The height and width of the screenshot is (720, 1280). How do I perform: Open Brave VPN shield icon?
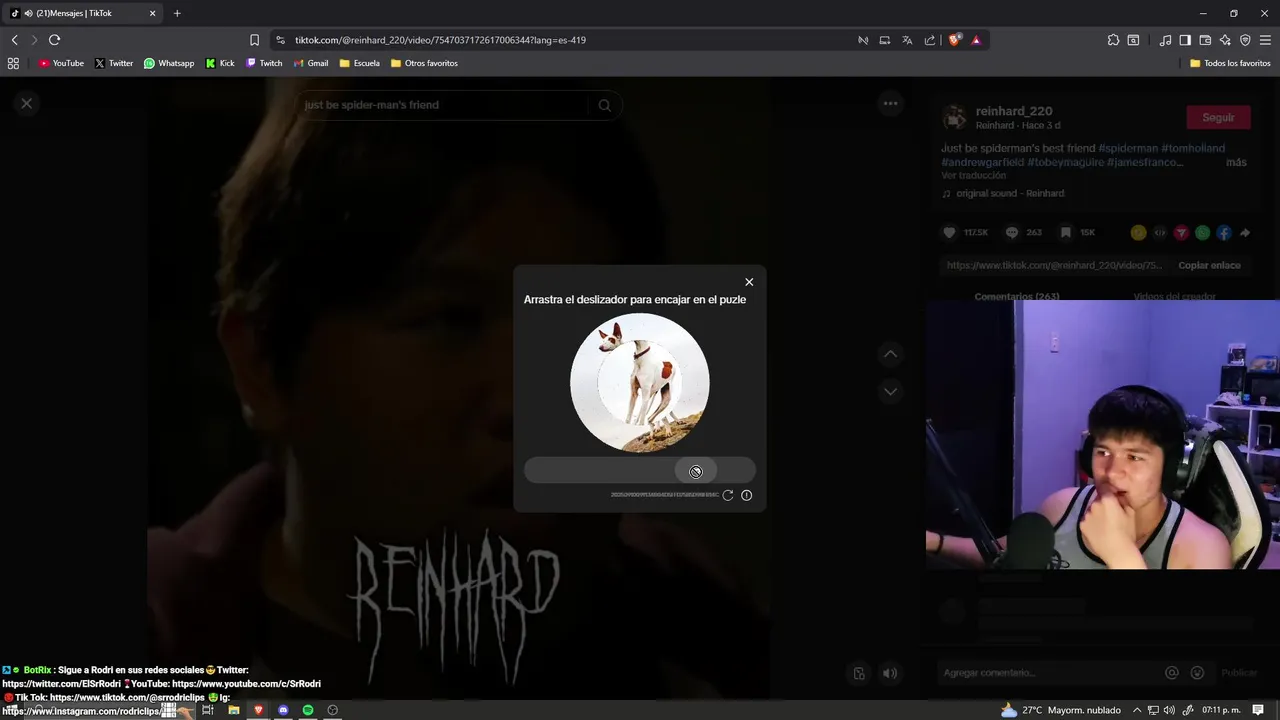(1245, 40)
